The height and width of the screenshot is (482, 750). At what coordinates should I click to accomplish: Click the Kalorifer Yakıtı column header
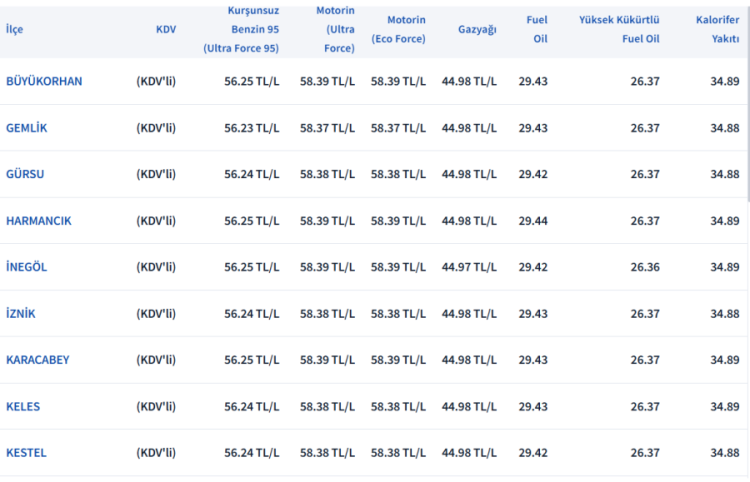(717, 29)
